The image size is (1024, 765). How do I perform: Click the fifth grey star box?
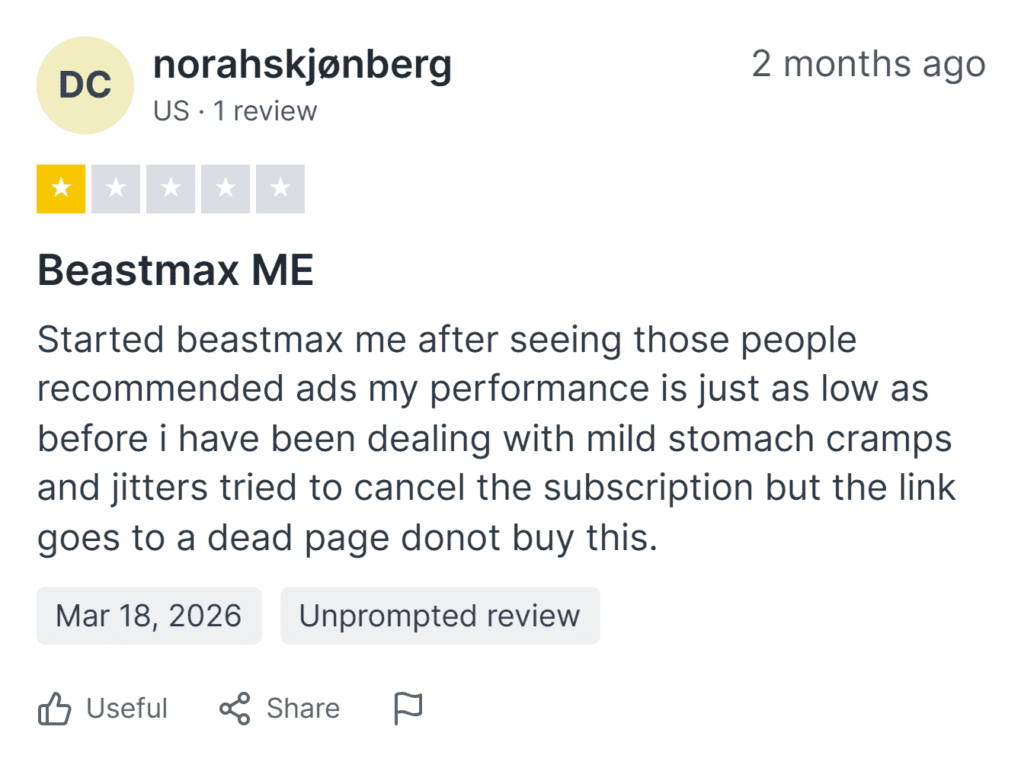(x=280, y=189)
